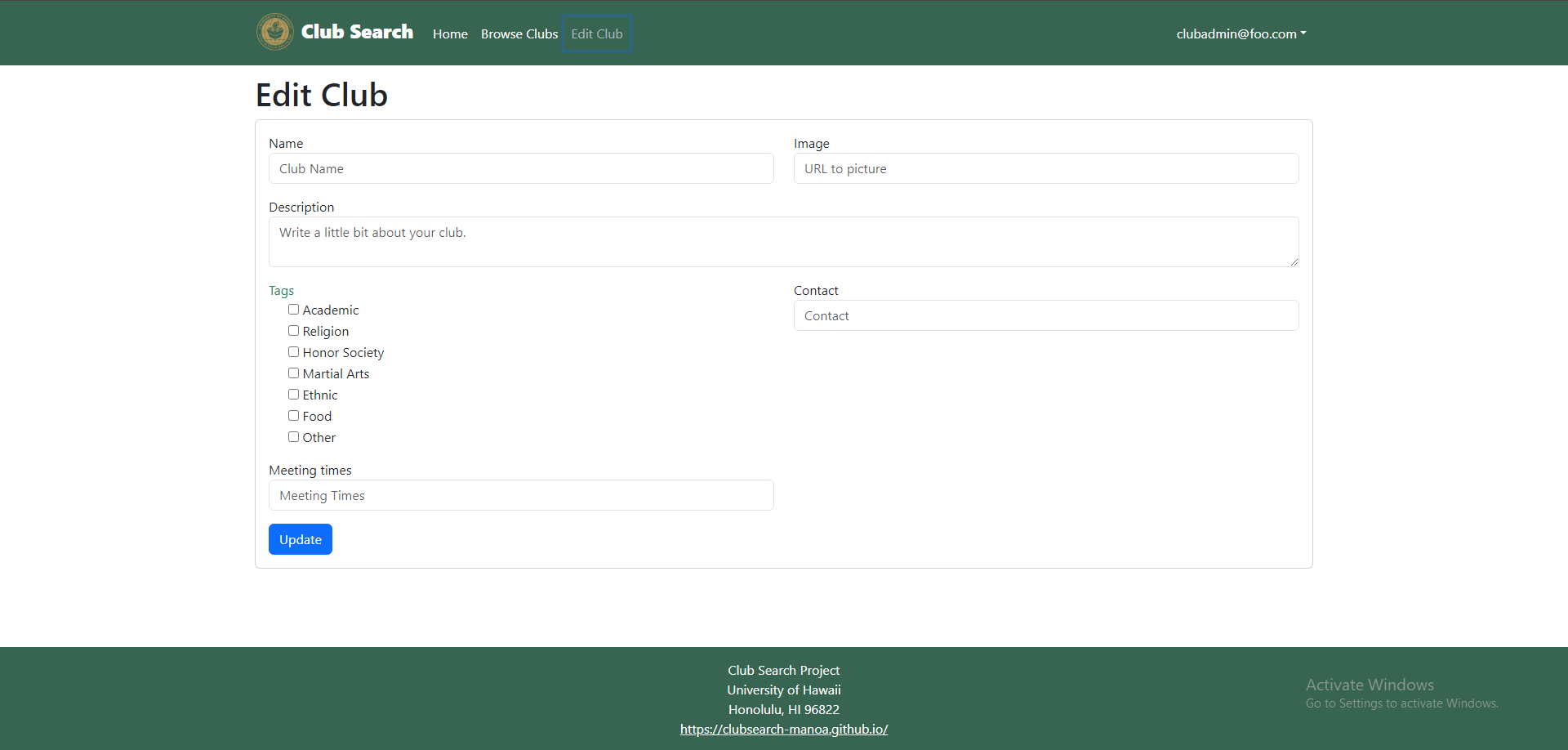Check the Other tag checkbox
Image resolution: width=1568 pixels, height=750 pixels.
click(x=293, y=437)
